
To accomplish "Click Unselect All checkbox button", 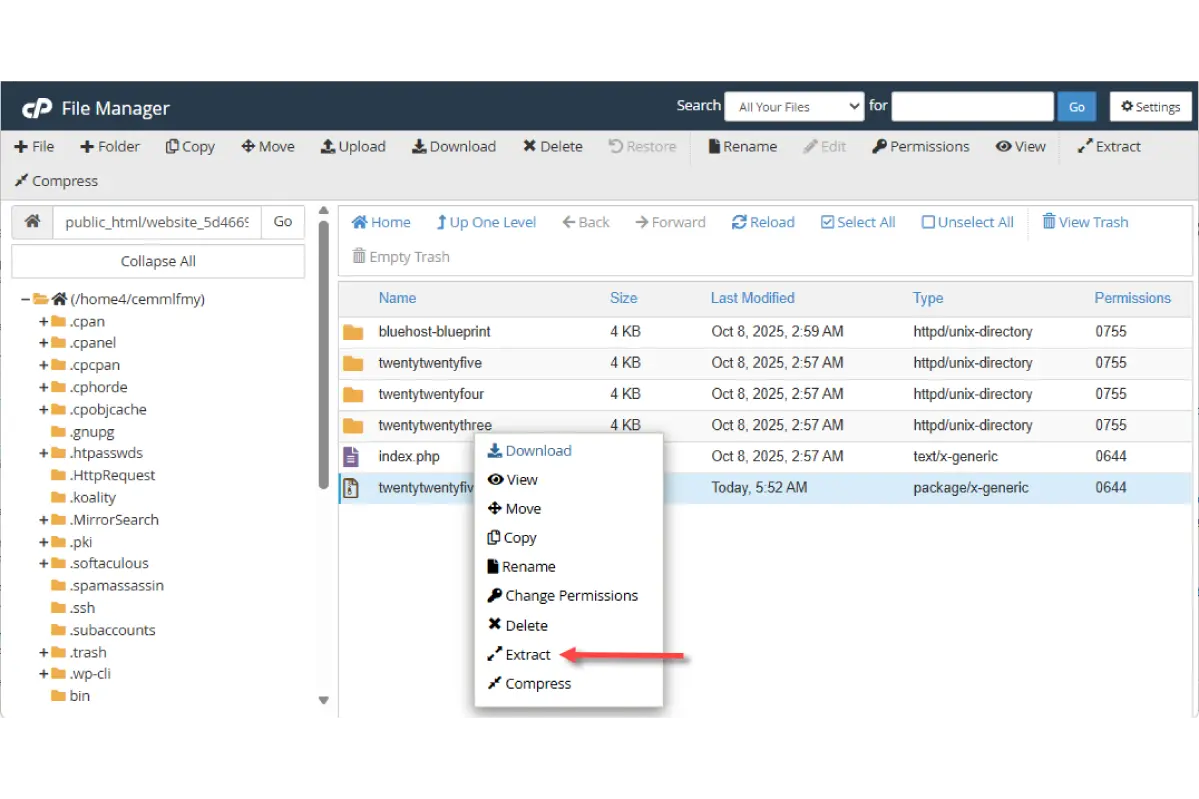I will tap(928, 222).
